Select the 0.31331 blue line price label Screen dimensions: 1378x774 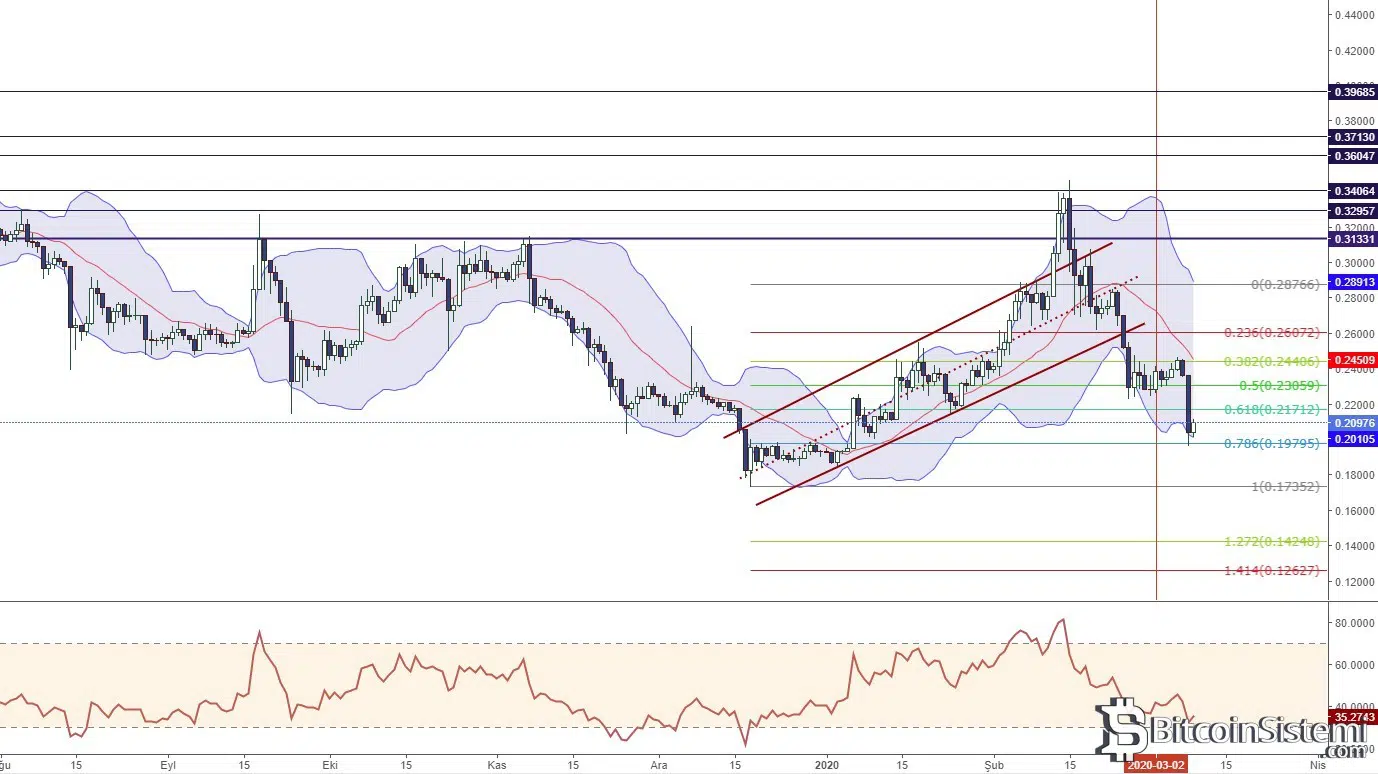[1355, 239]
